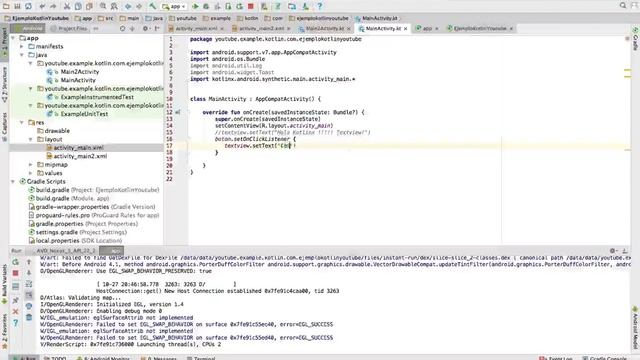Expand the mipmap folder
This screenshot has height=360, width=640.
point(31,164)
